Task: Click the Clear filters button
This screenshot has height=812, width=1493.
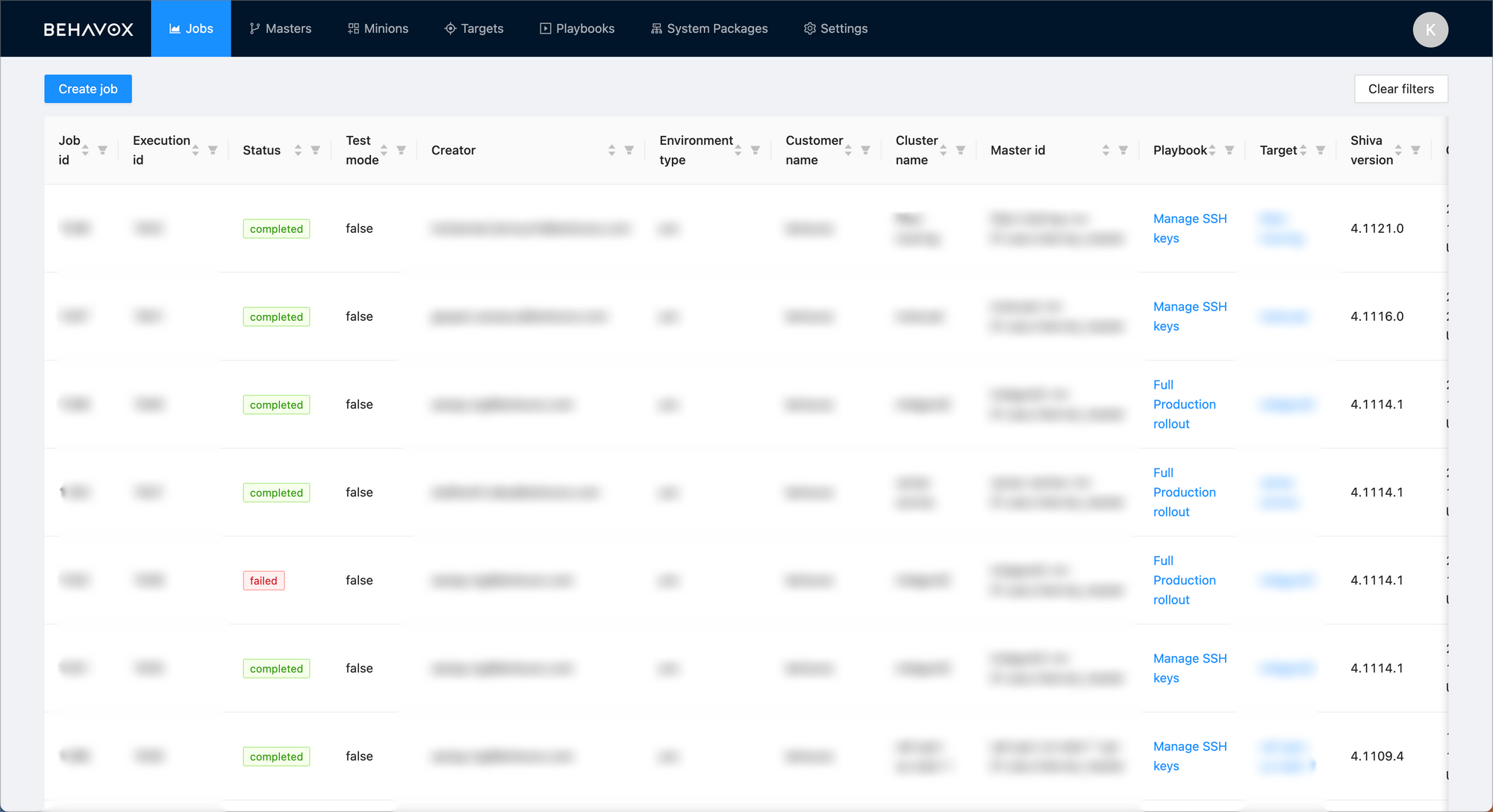Action: [1400, 89]
